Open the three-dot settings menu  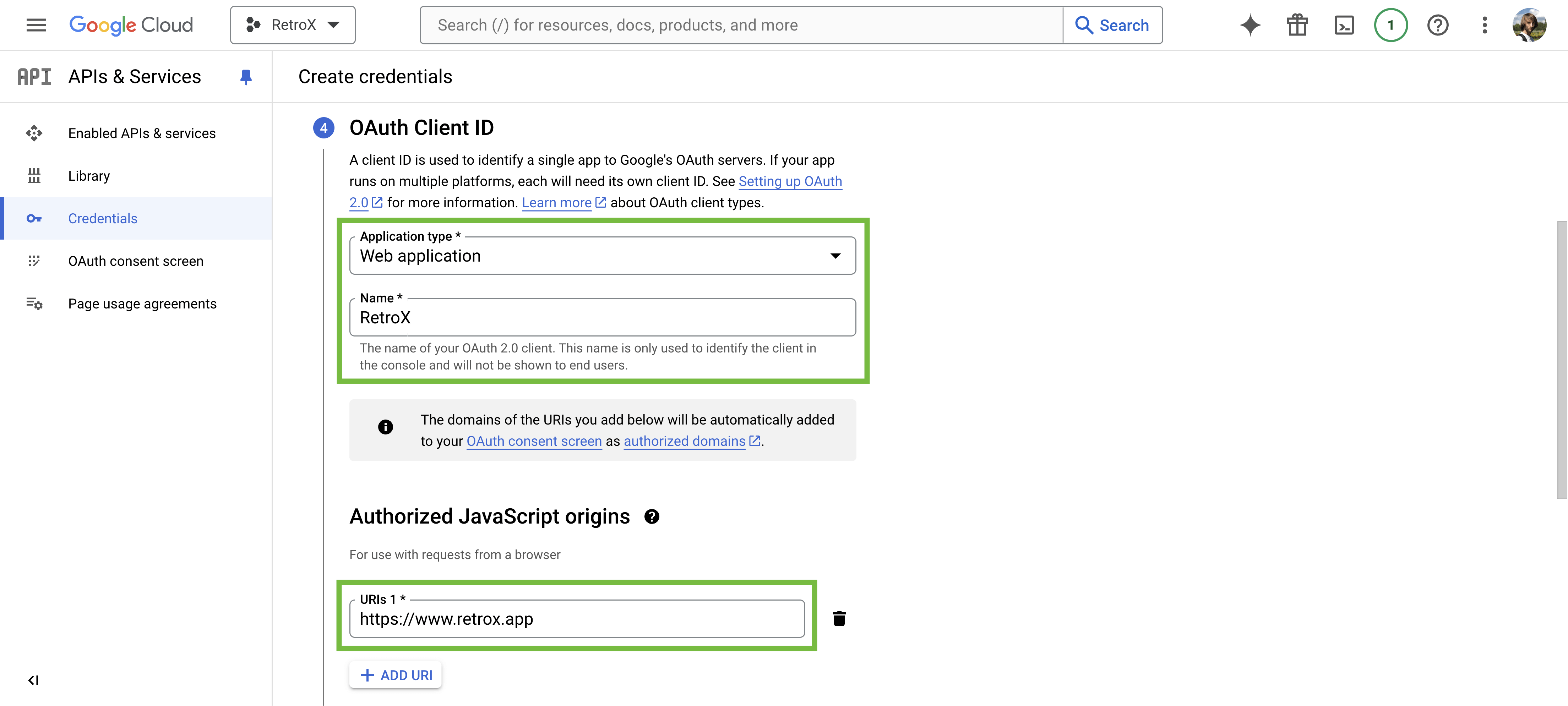pyautogui.click(x=1485, y=25)
